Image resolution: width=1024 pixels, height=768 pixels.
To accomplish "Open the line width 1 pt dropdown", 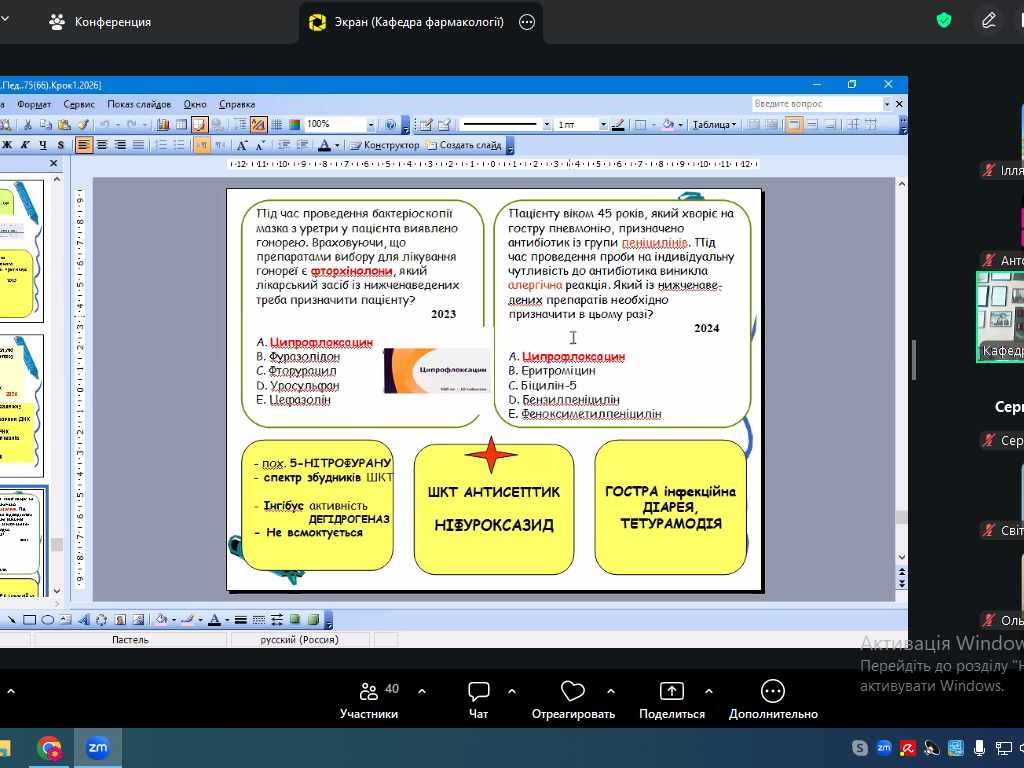I will 603,125.
